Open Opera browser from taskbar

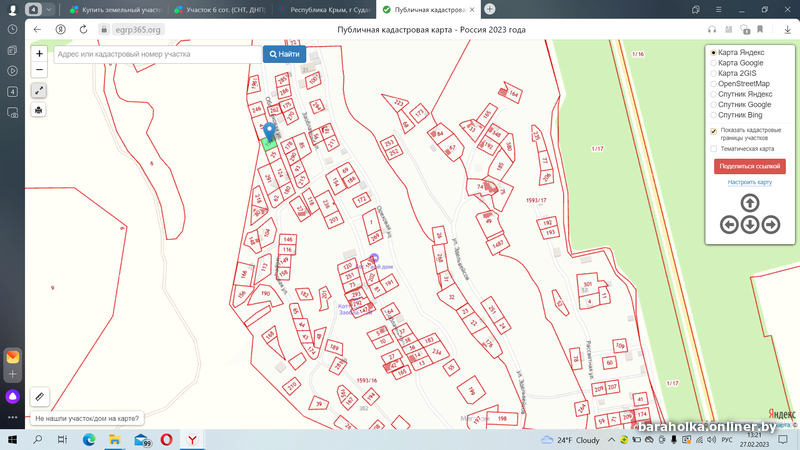coord(166,440)
